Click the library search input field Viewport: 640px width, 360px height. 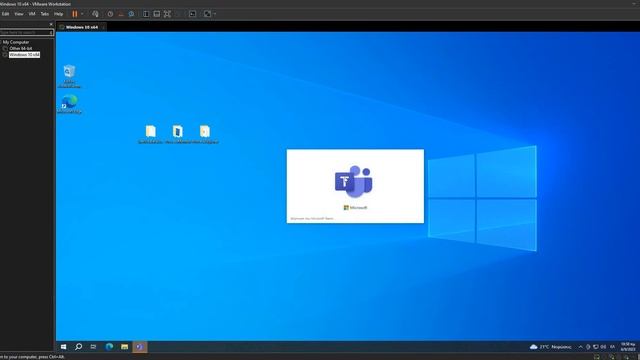click(x=24, y=32)
